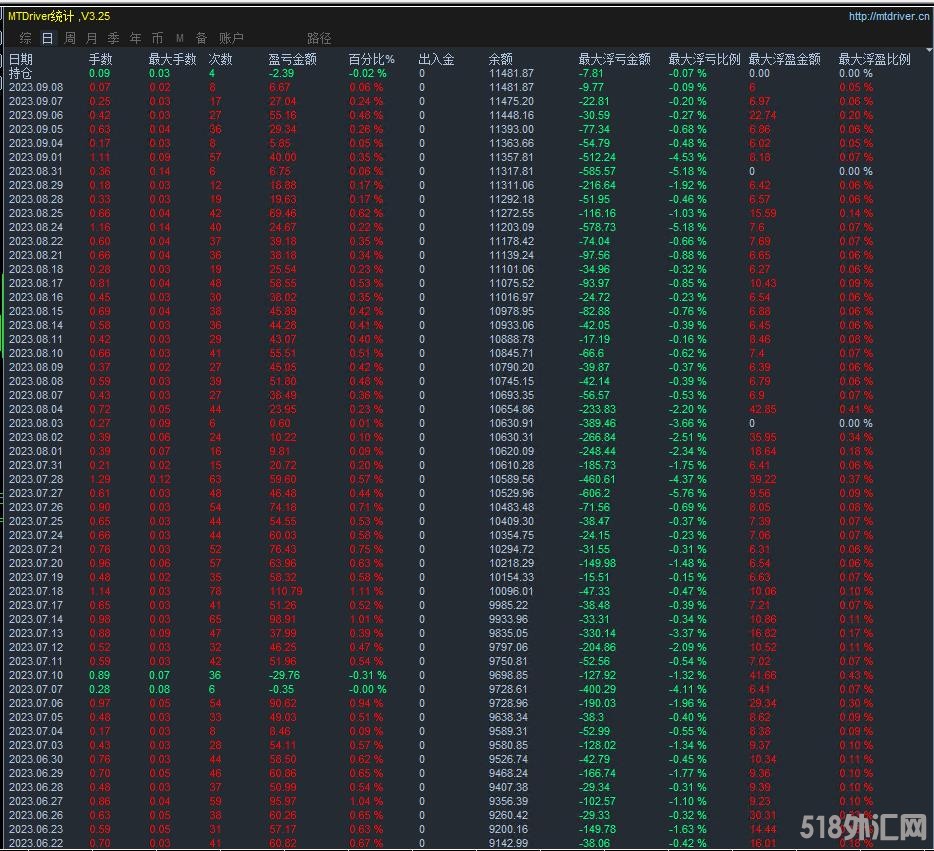Select the 2023.08.03 date row

point(36,423)
